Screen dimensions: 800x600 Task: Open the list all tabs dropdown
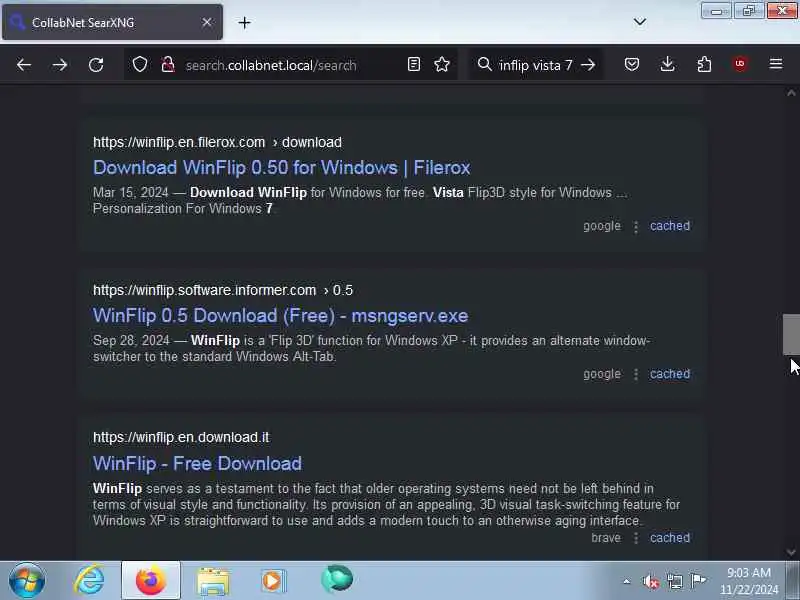pyautogui.click(x=640, y=22)
